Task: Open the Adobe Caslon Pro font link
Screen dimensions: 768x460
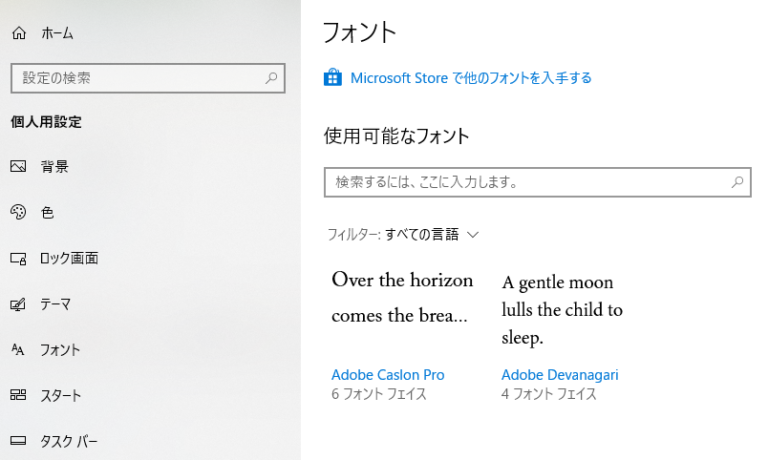Action: click(387, 375)
